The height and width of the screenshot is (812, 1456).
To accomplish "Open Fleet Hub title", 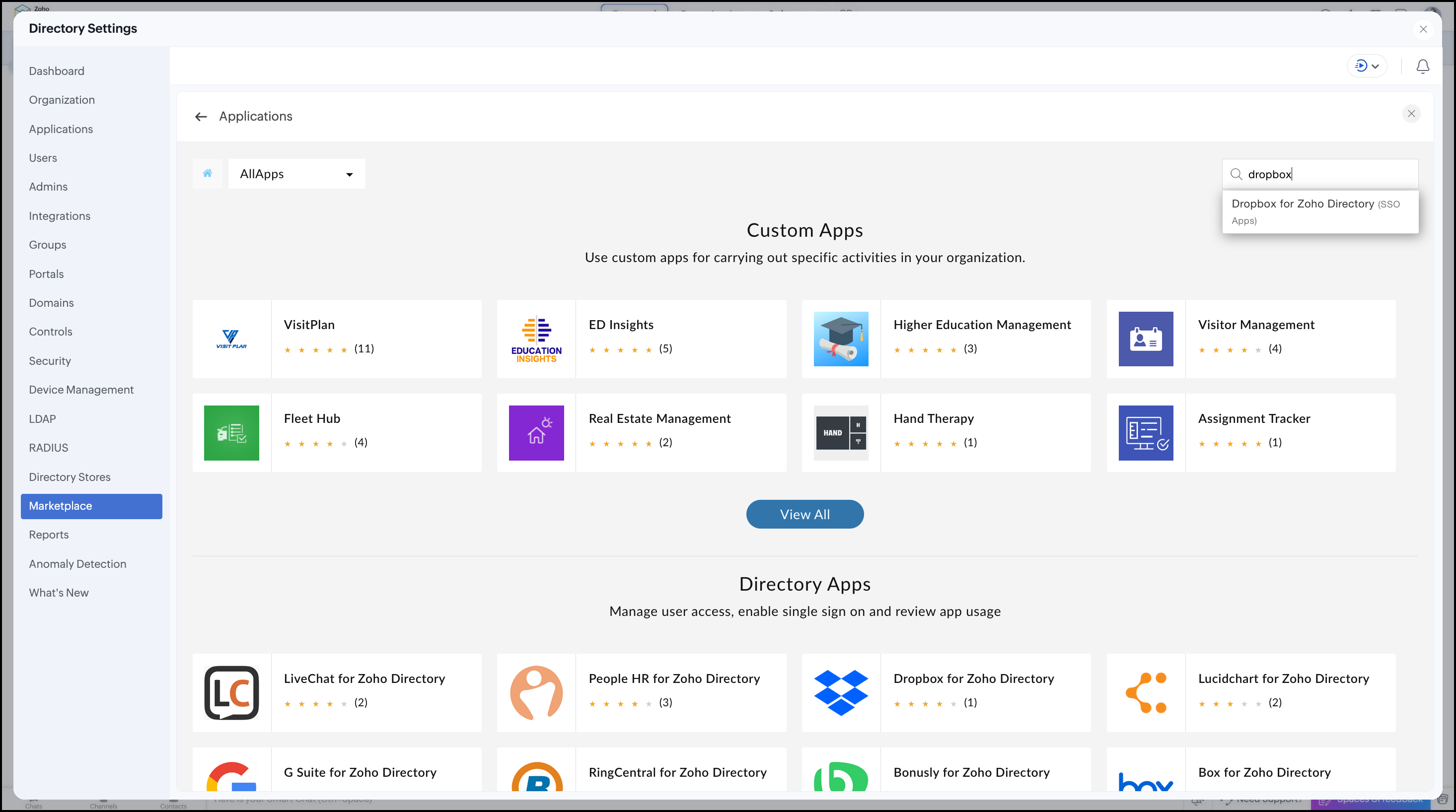I will (311, 419).
